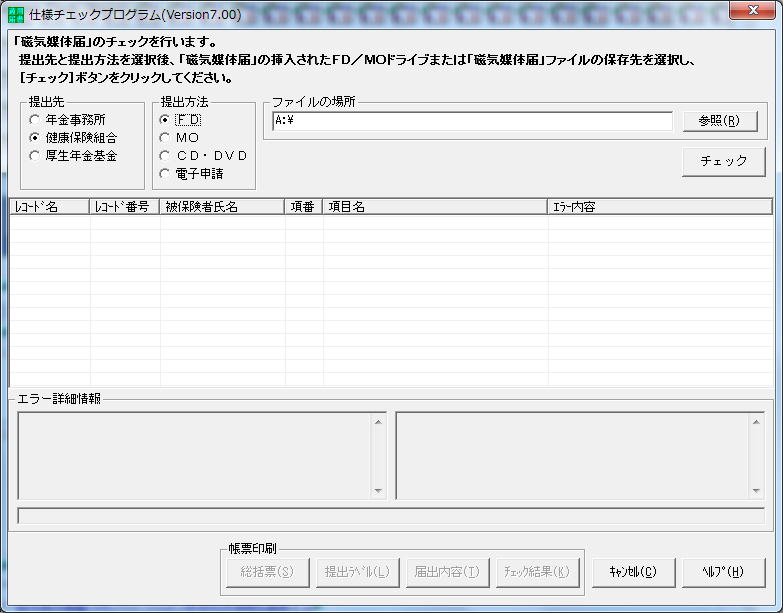
Task: Close the 仕様チェックプログラム window
Action: click(753, 10)
